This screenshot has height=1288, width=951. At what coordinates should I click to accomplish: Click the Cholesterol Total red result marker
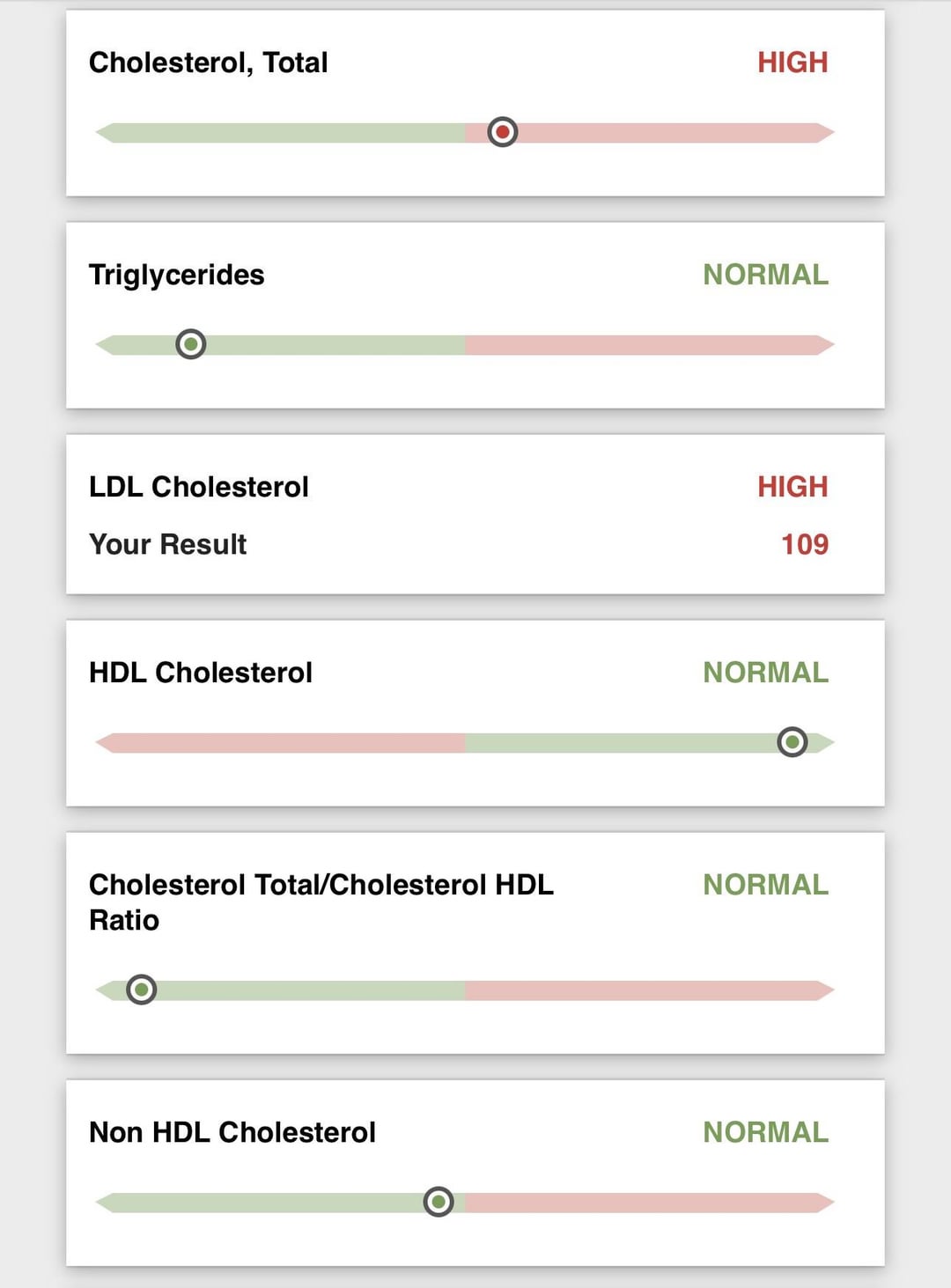tap(503, 132)
